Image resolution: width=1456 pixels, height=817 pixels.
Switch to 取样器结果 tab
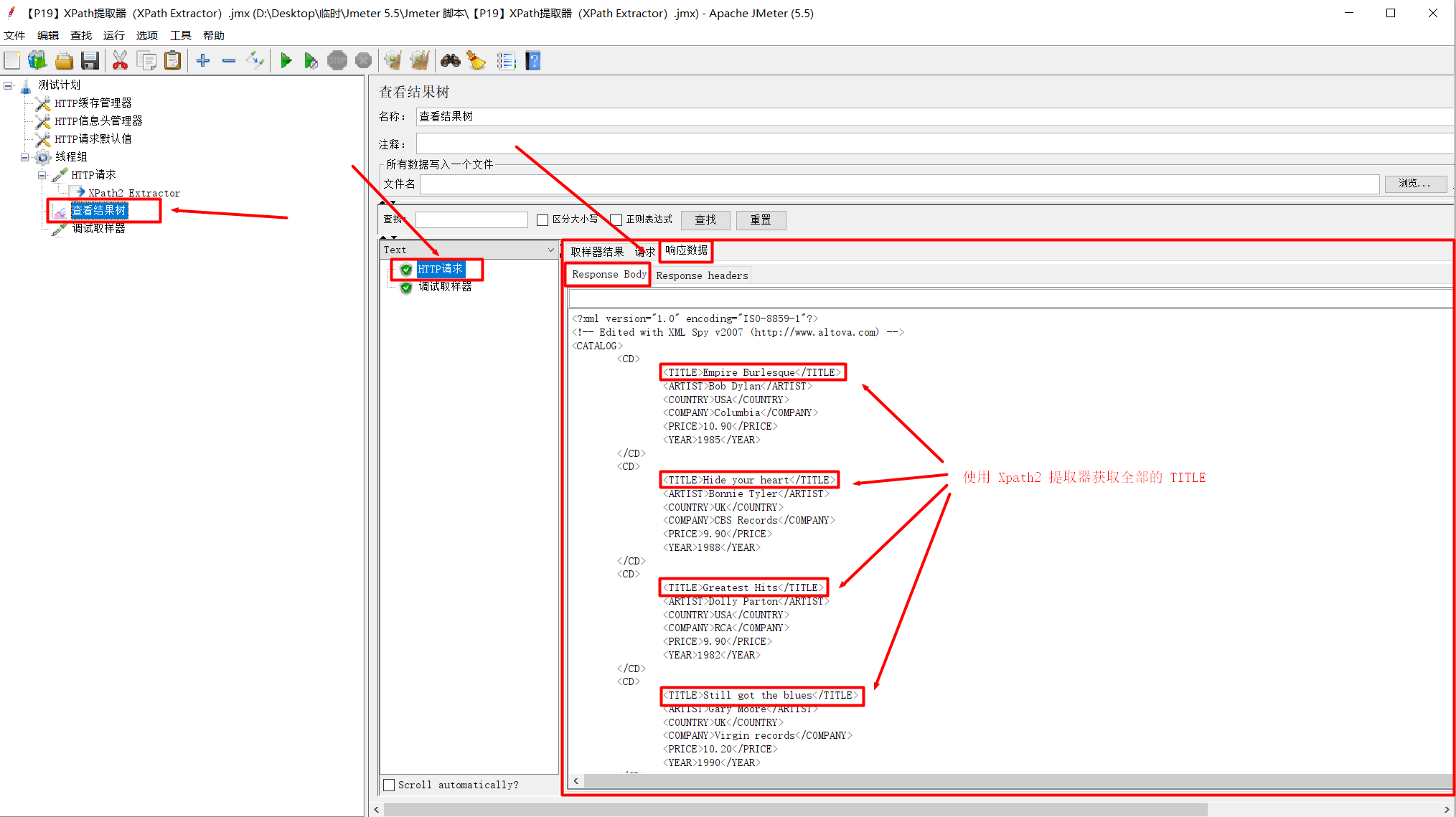tap(597, 252)
